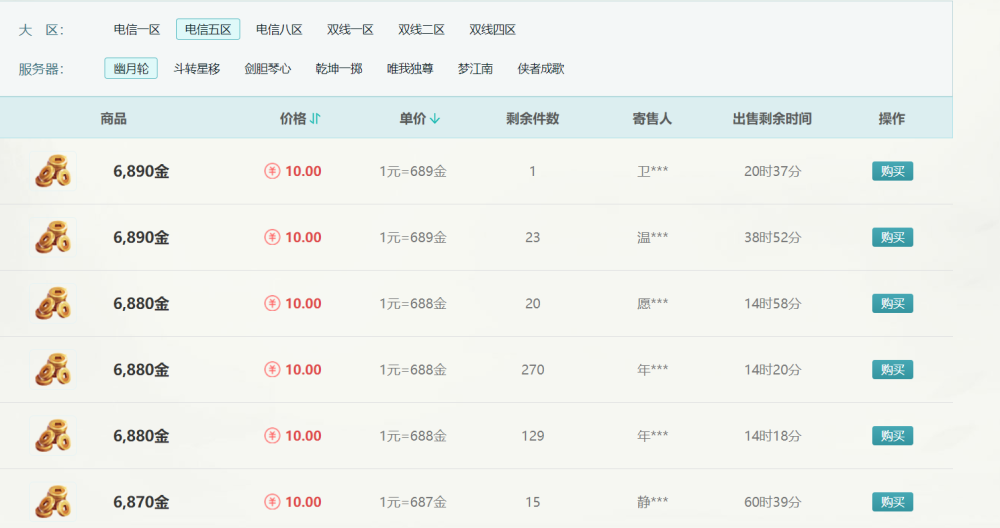Select the 电信五区 region
Image resolution: width=1000 pixels, height=528 pixels.
pos(208,29)
